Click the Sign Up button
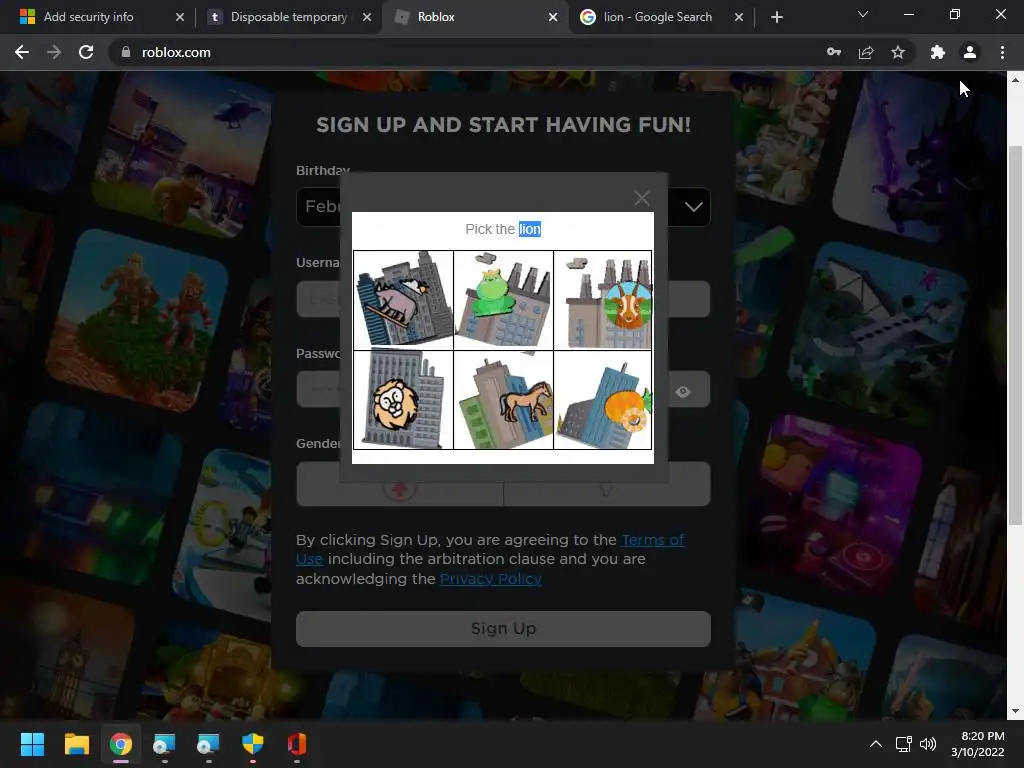This screenshot has width=1024, height=768. (x=503, y=628)
